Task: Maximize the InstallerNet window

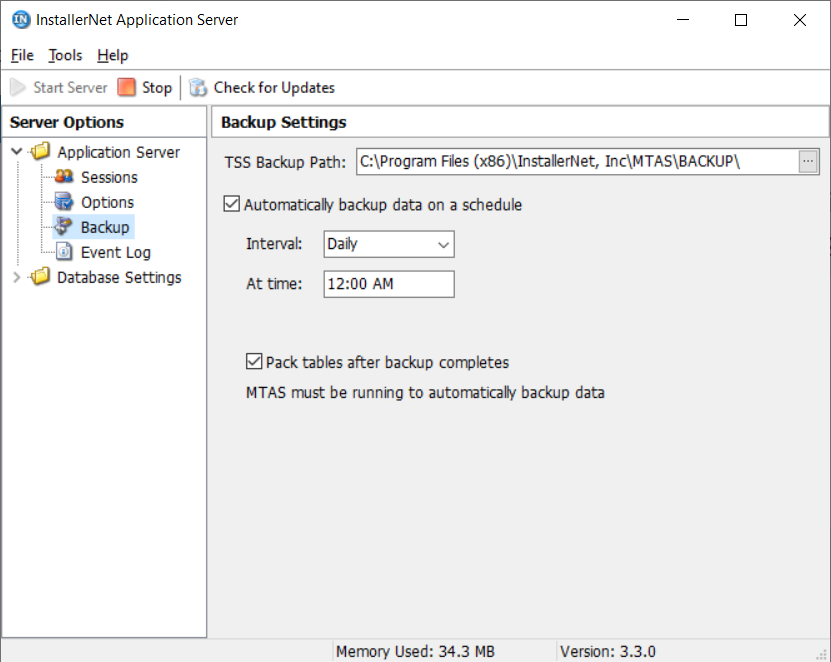Action: 741,20
